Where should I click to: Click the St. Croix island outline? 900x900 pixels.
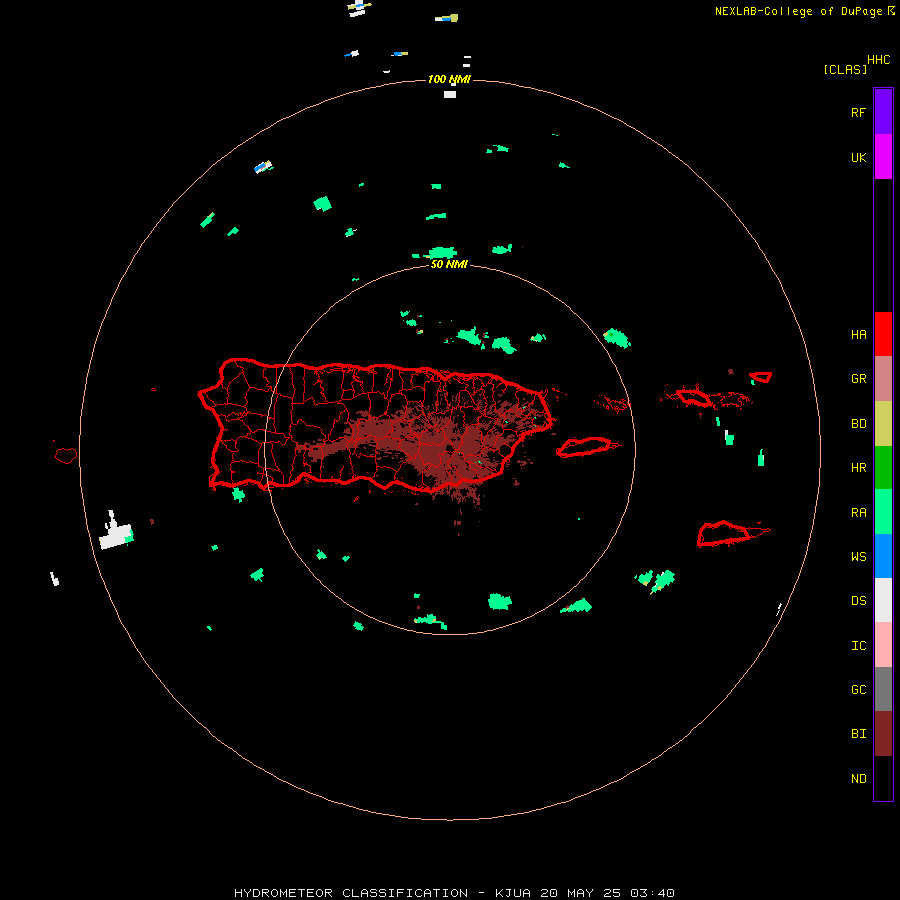click(x=724, y=534)
